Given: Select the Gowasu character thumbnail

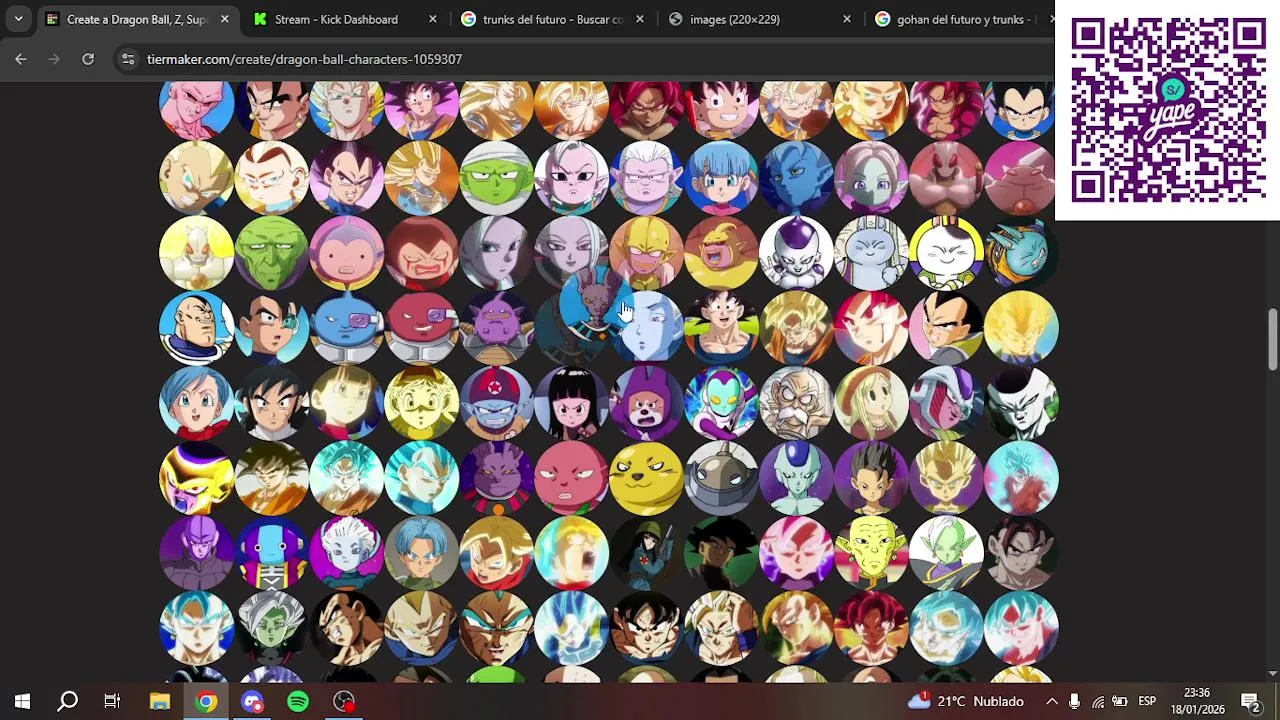Looking at the screenshot, I should tap(872, 553).
